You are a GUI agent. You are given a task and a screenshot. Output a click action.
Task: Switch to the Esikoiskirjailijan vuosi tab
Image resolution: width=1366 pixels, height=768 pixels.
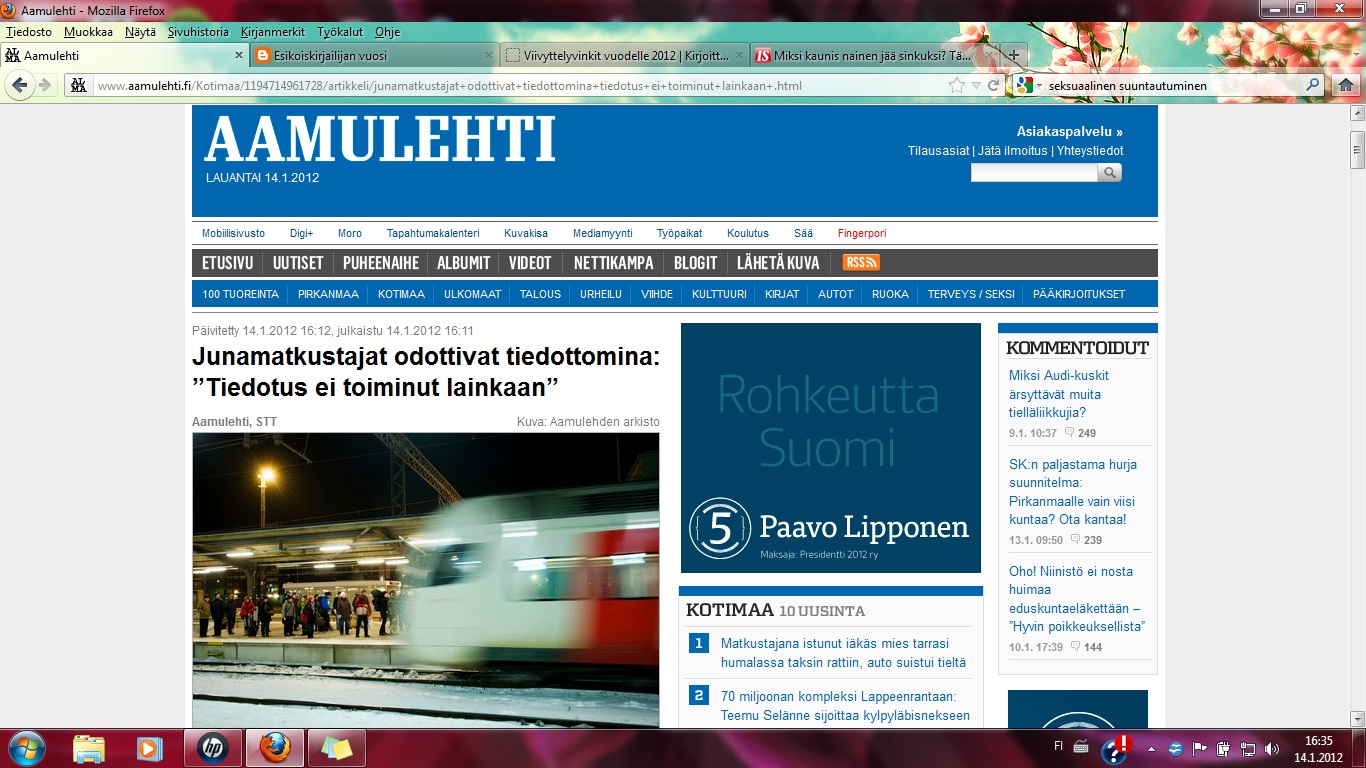coord(374,56)
